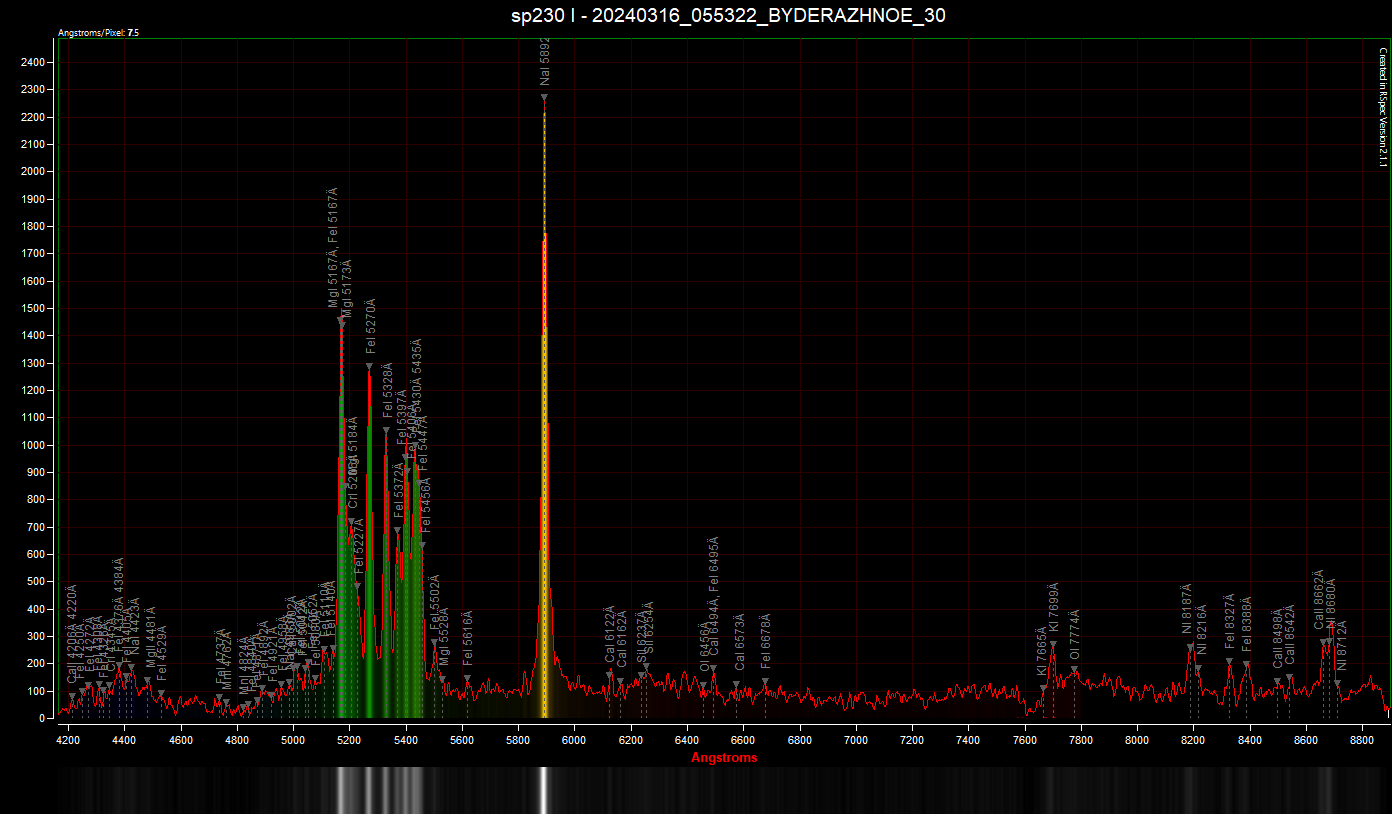Click the 1500 value on the Y axis
Image resolution: width=1392 pixels, height=814 pixels.
32,308
